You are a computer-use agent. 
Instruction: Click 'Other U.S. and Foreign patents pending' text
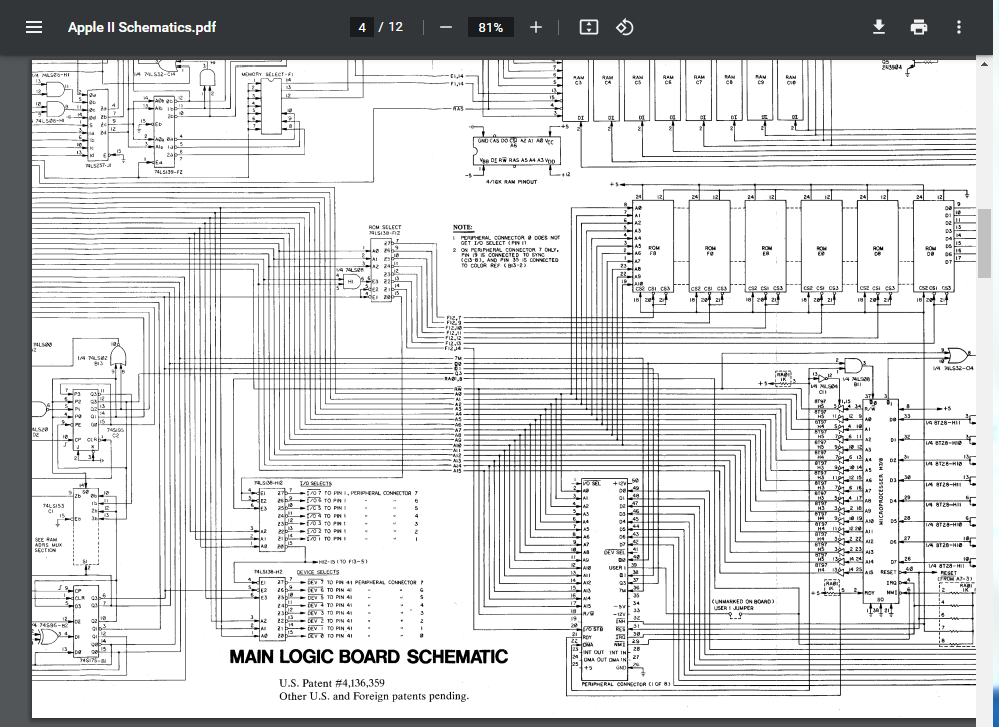(x=374, y=696)
